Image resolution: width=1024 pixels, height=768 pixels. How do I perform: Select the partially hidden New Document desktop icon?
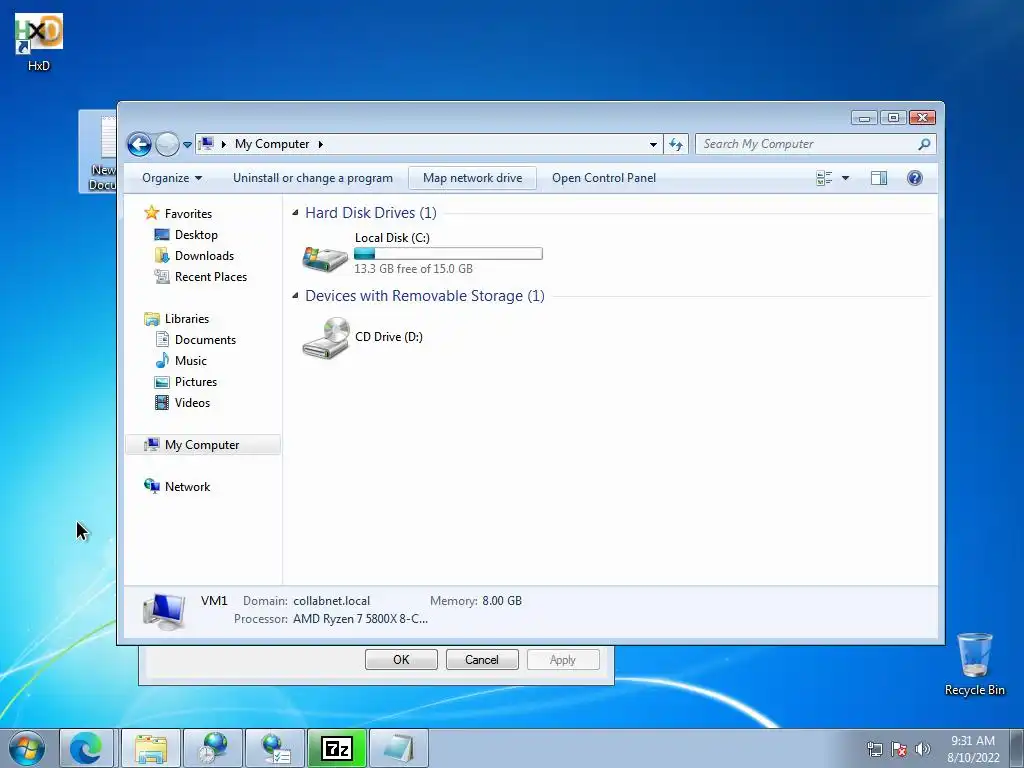pos(99,152)
